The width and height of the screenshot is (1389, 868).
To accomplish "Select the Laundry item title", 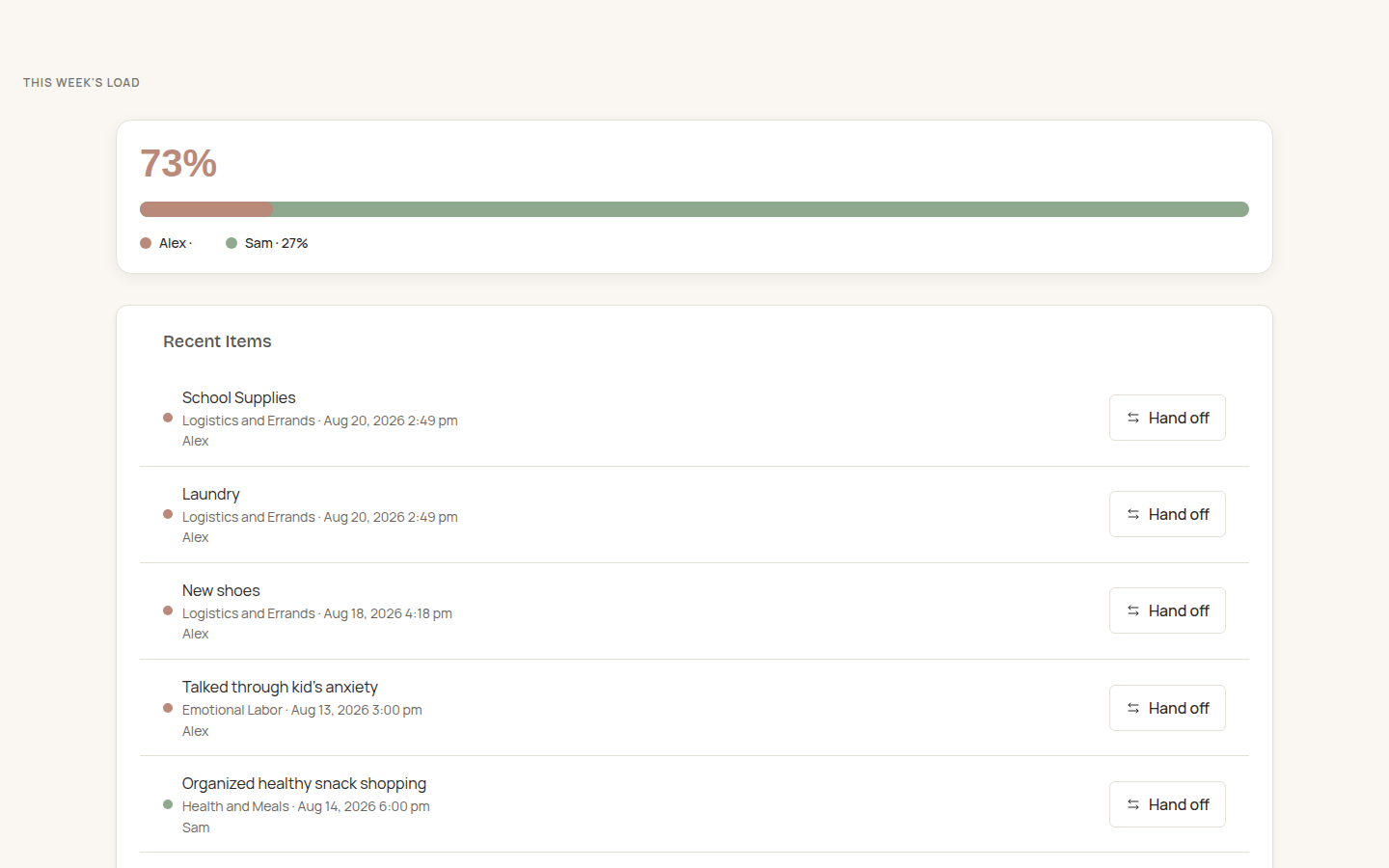I will tap(210, 494).
